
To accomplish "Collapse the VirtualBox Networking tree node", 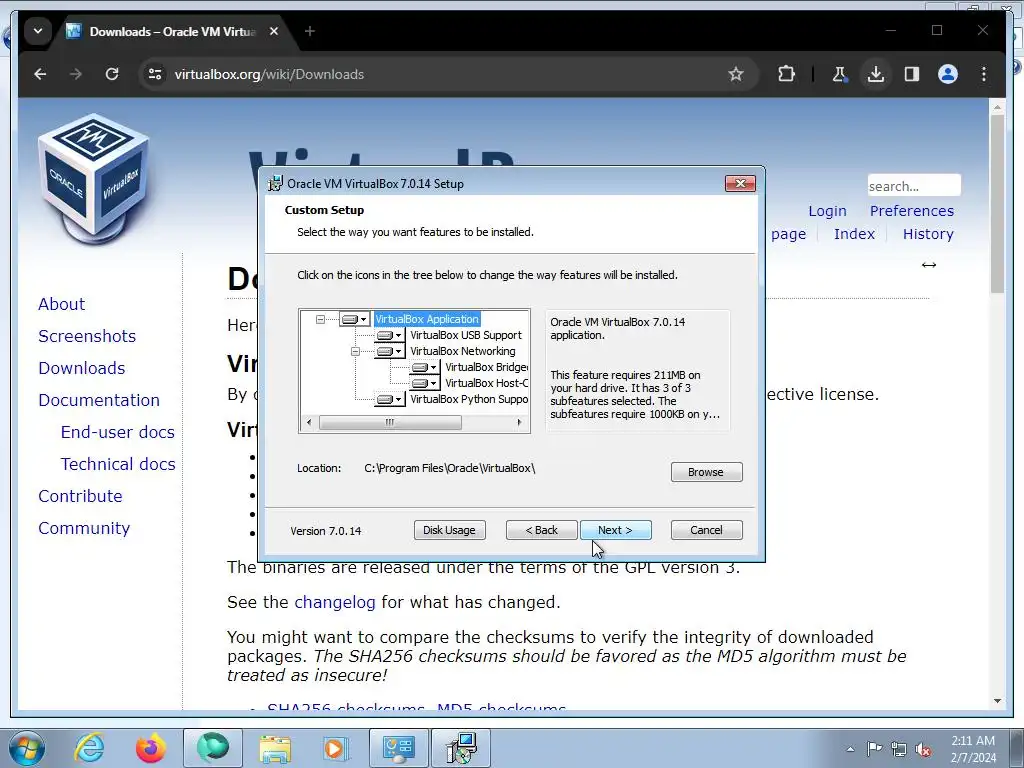I will point(355,351).
